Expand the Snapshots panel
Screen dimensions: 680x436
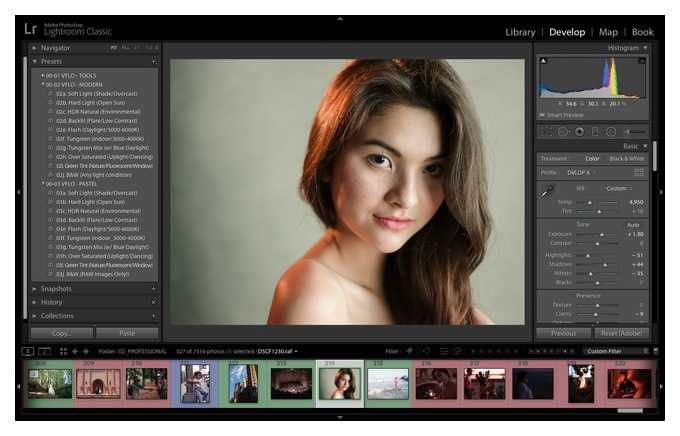click(34, 288)
